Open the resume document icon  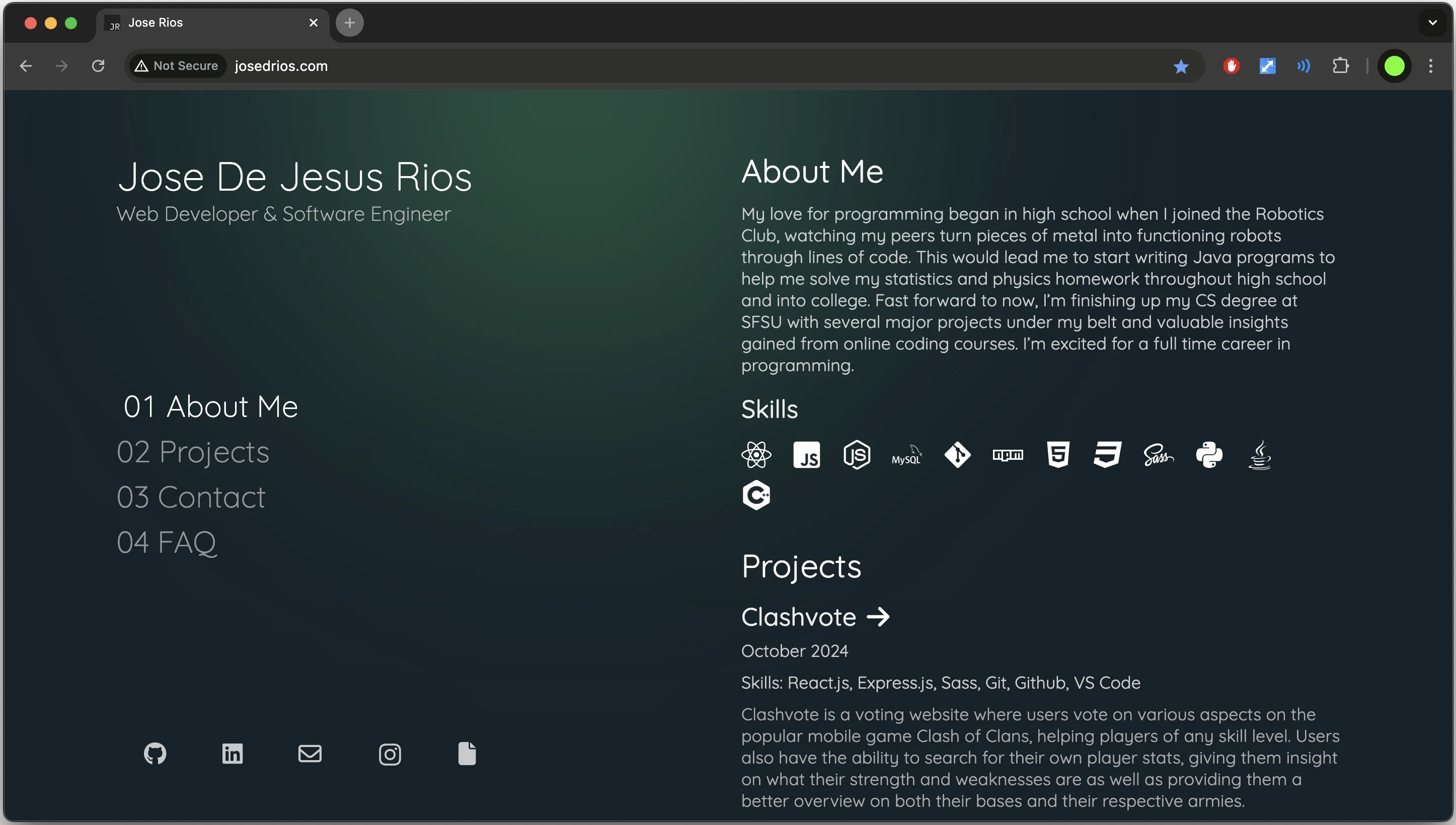pyautogui.click(x=467, y=754)
